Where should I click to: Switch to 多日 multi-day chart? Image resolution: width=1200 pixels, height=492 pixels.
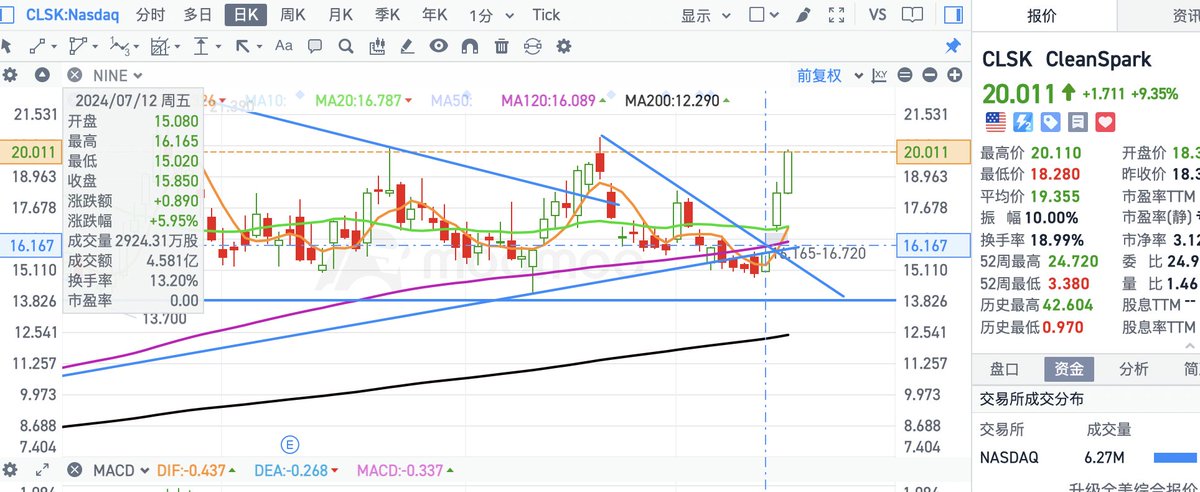198,15
